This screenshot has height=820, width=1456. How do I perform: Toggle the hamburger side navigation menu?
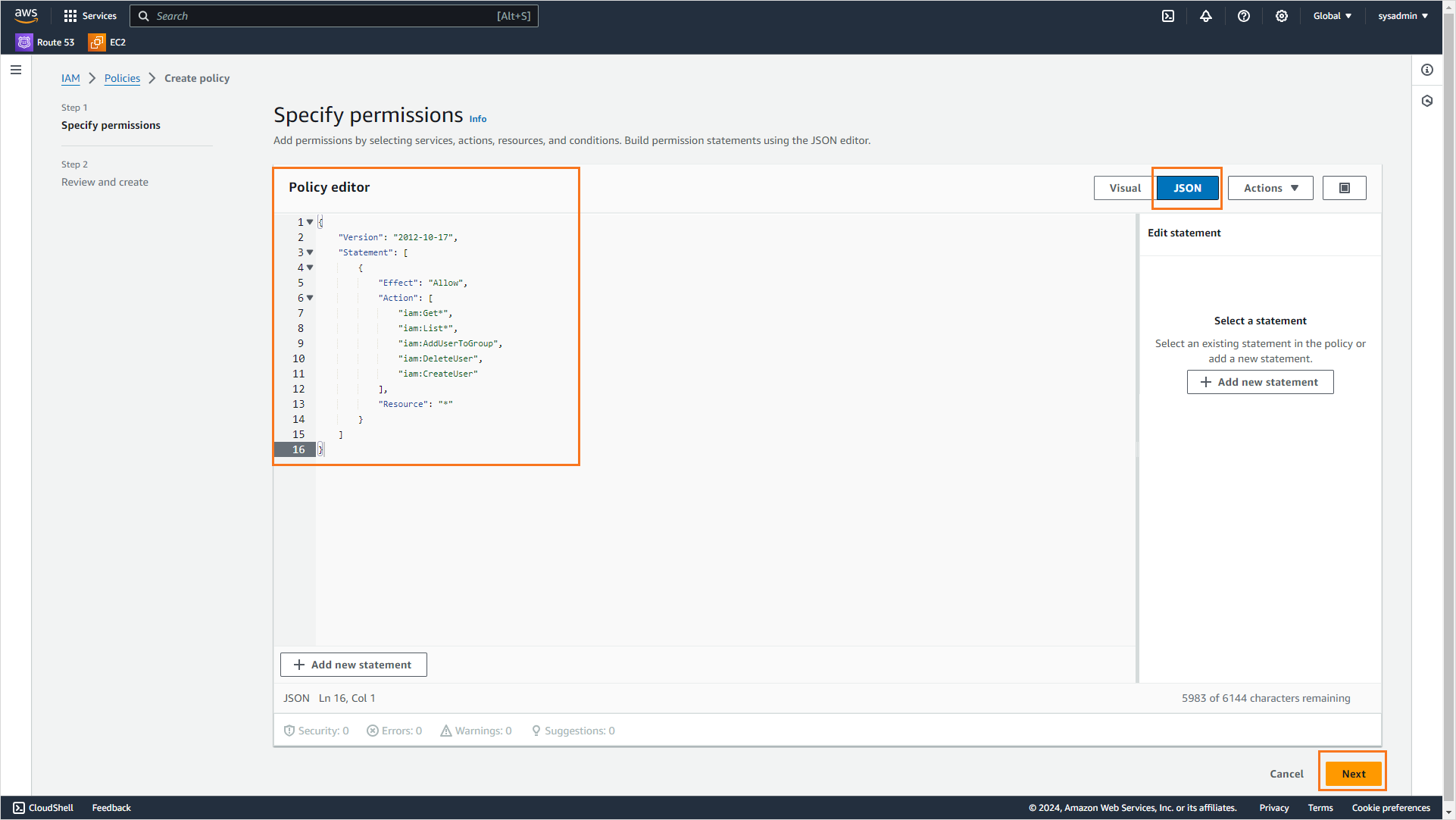coord(16,70)
